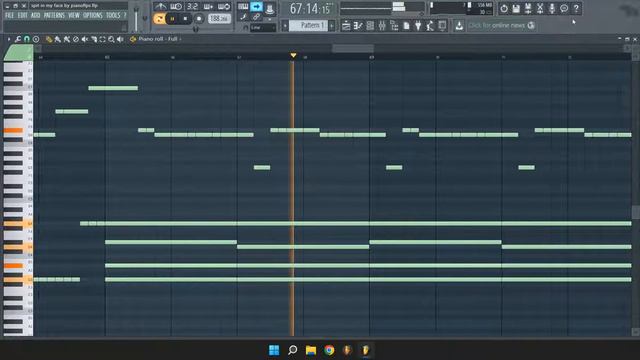Image resolution: width=640 pixels, height=360 pixels.
Task: Toggle the 3.2 recording countdown
Action: (192, 7)
